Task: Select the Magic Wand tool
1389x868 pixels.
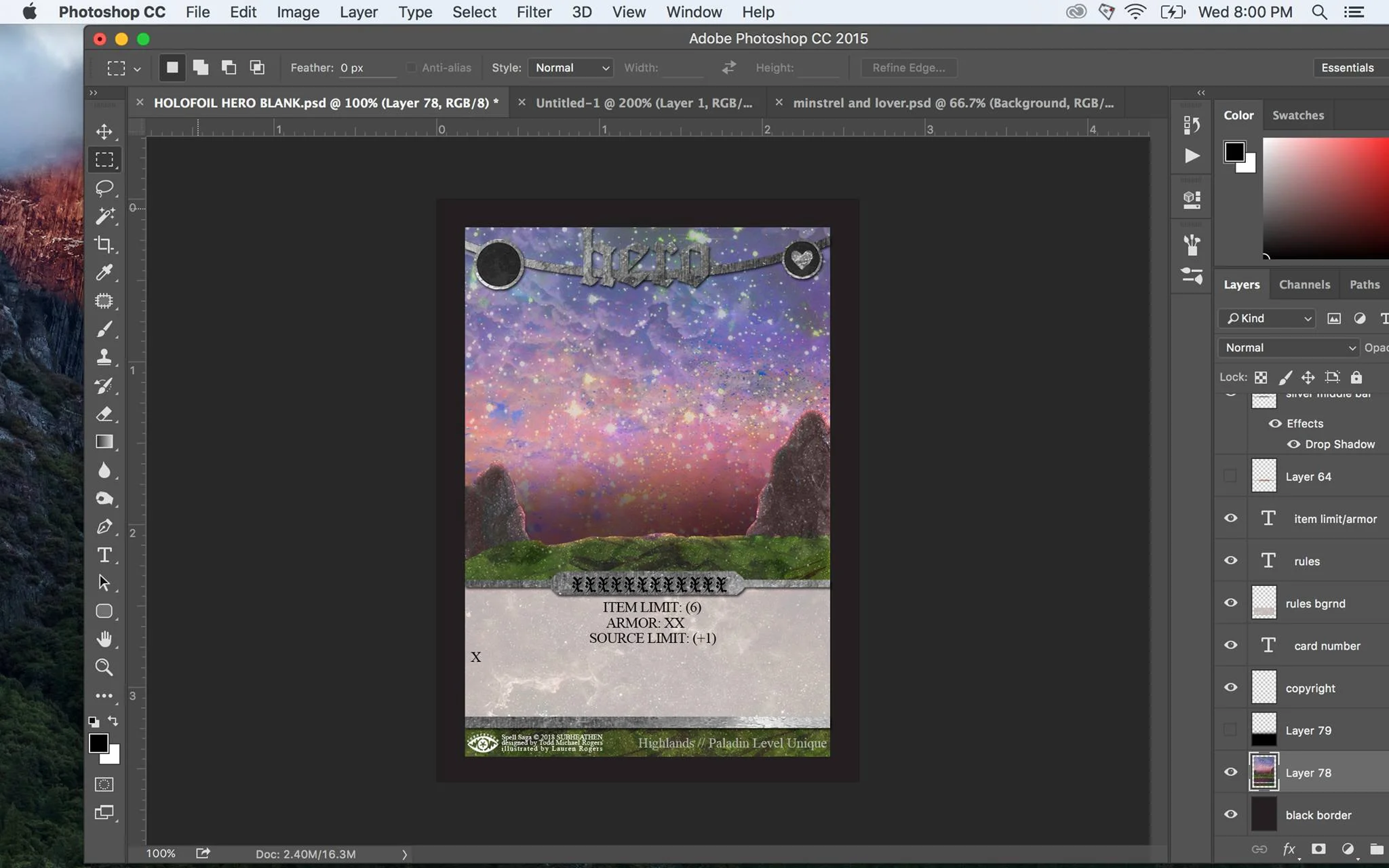Action: click(x=104, y=216)
